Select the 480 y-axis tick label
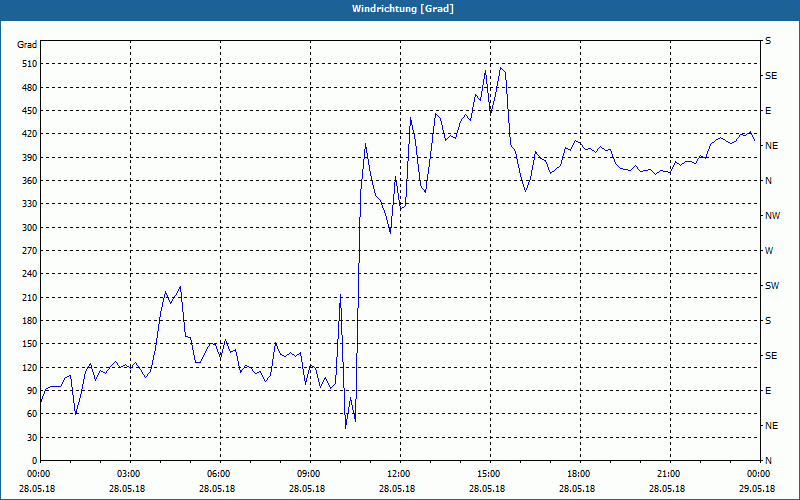The height and width of the screenshot is (500, 800). [x=30, y=88]
